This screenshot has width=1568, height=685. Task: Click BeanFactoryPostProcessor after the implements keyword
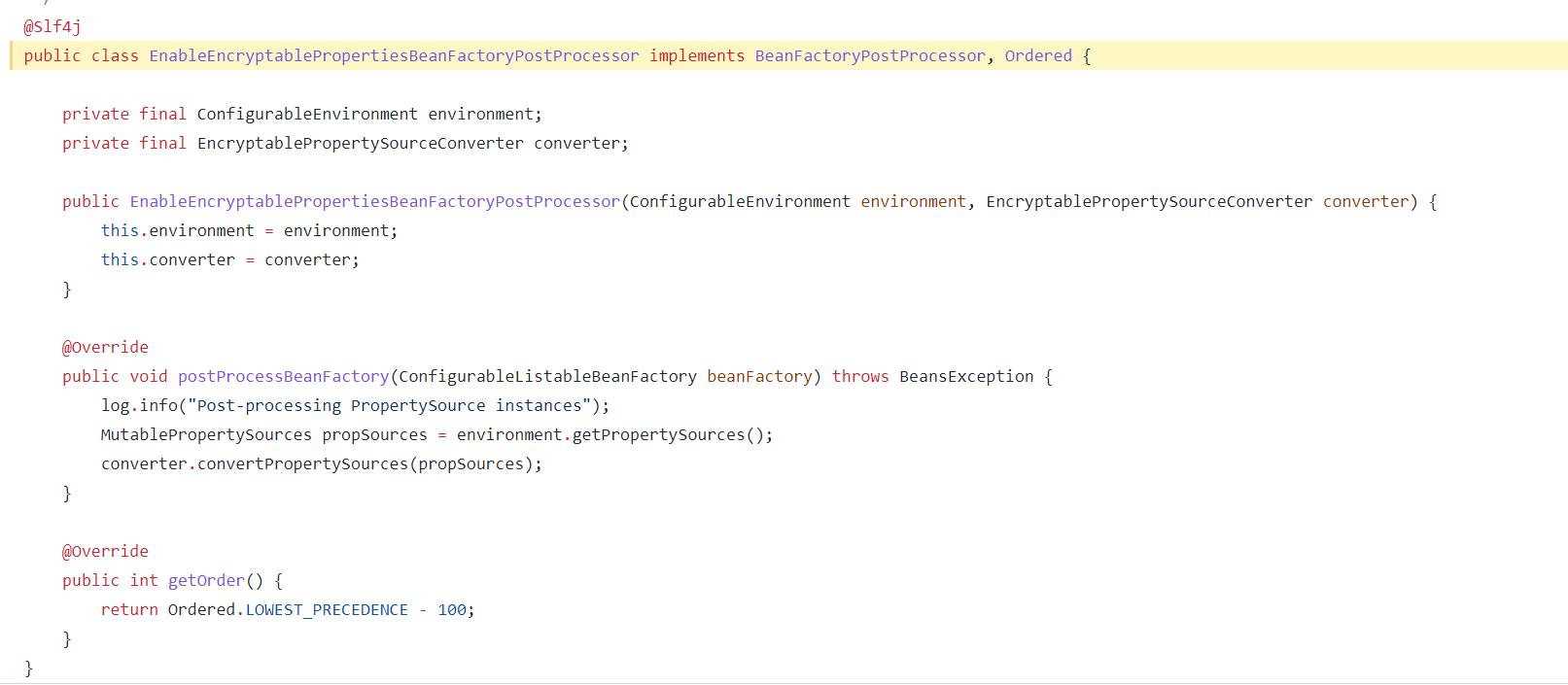tap(869, 56)
